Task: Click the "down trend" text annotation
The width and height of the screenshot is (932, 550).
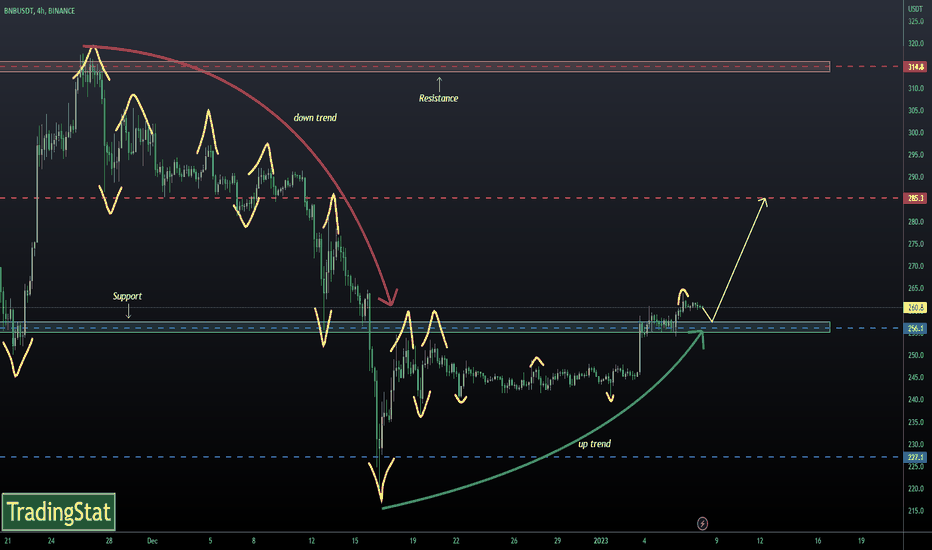Action: click(x=315, y=118)
